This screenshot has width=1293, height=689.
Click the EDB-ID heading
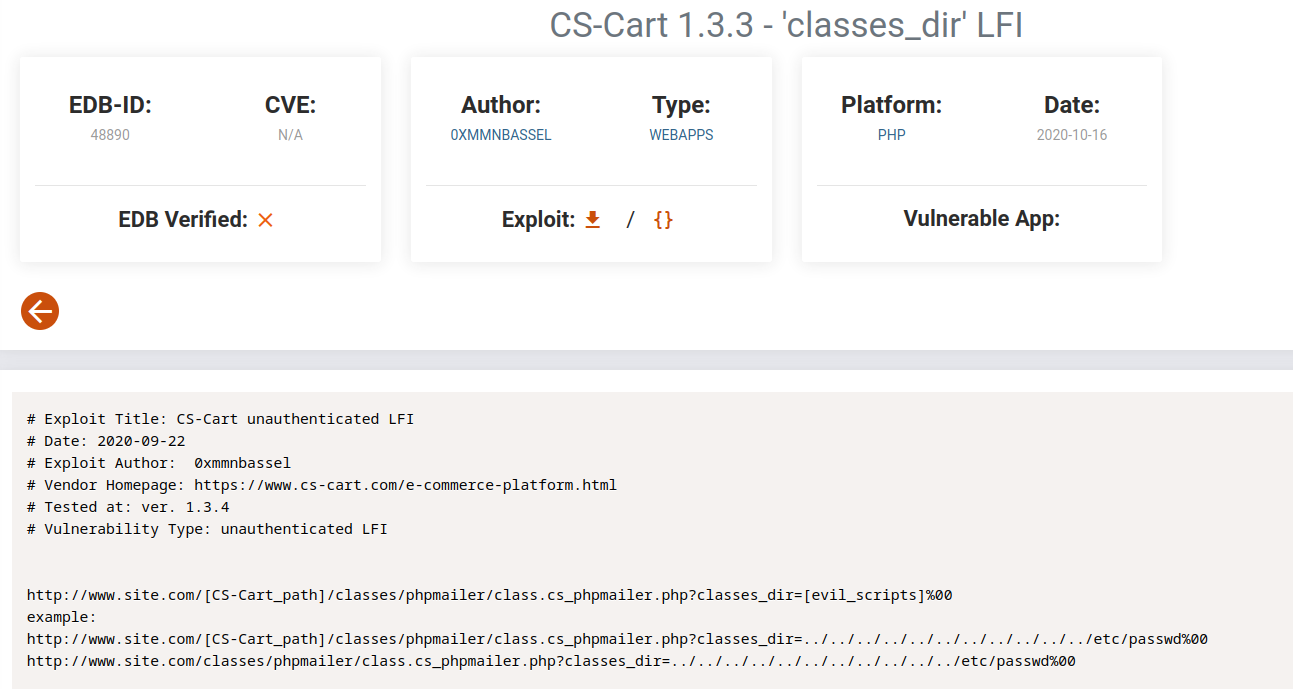110,105
